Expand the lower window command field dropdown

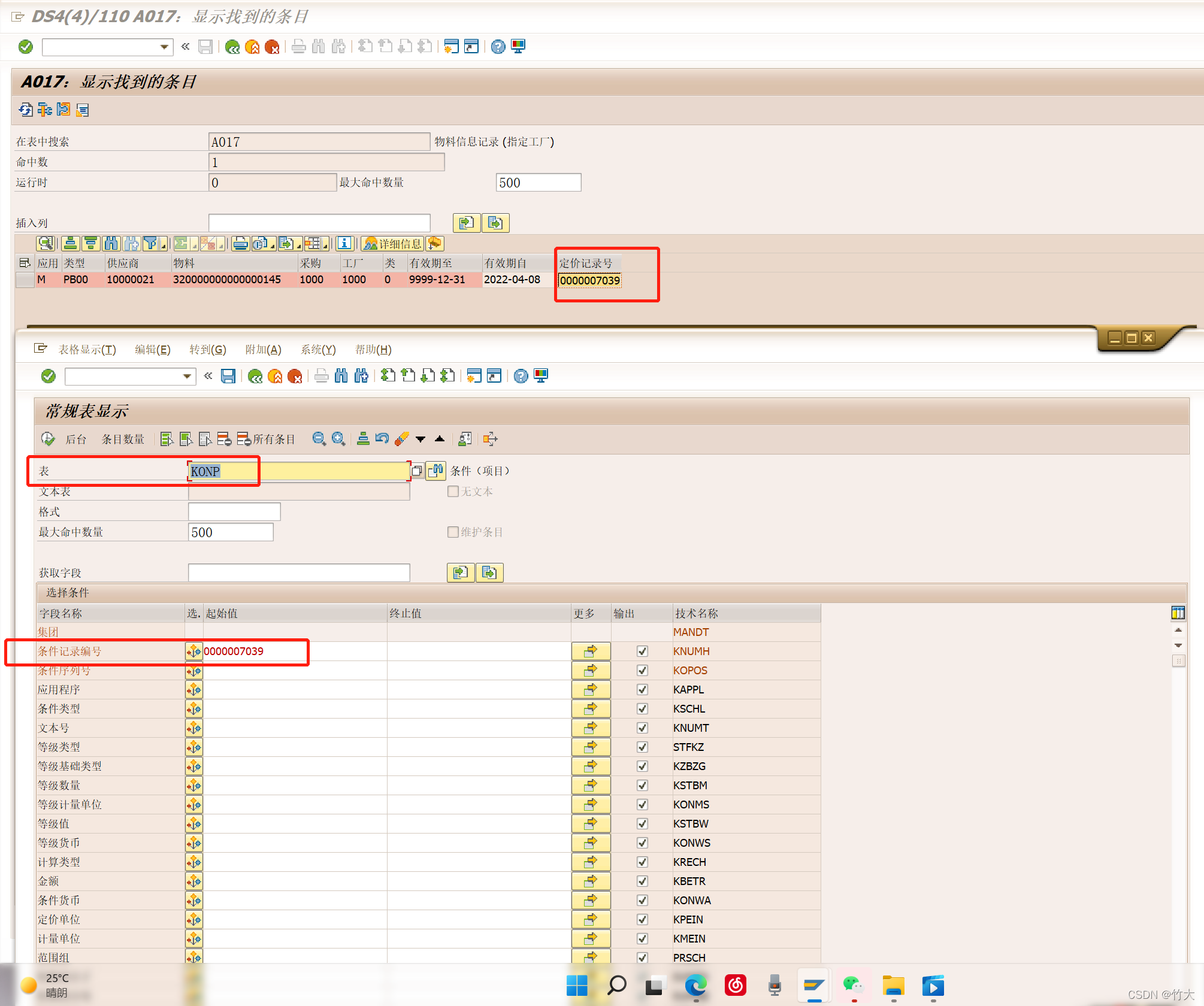[187, 376]
